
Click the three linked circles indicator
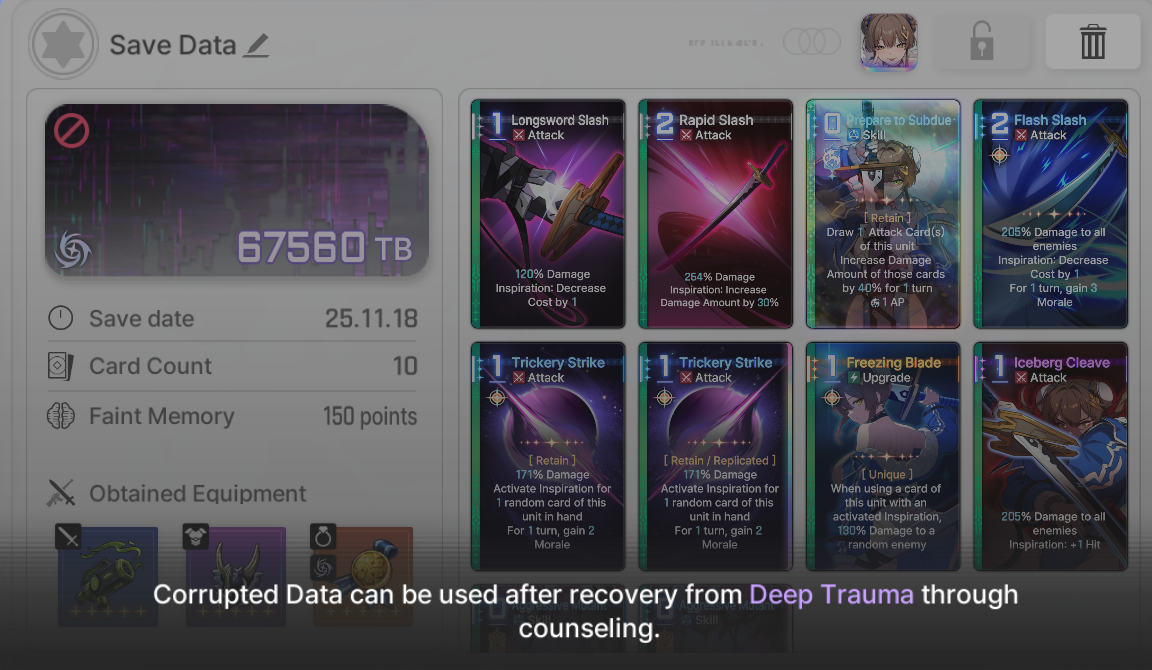(812, 42)
